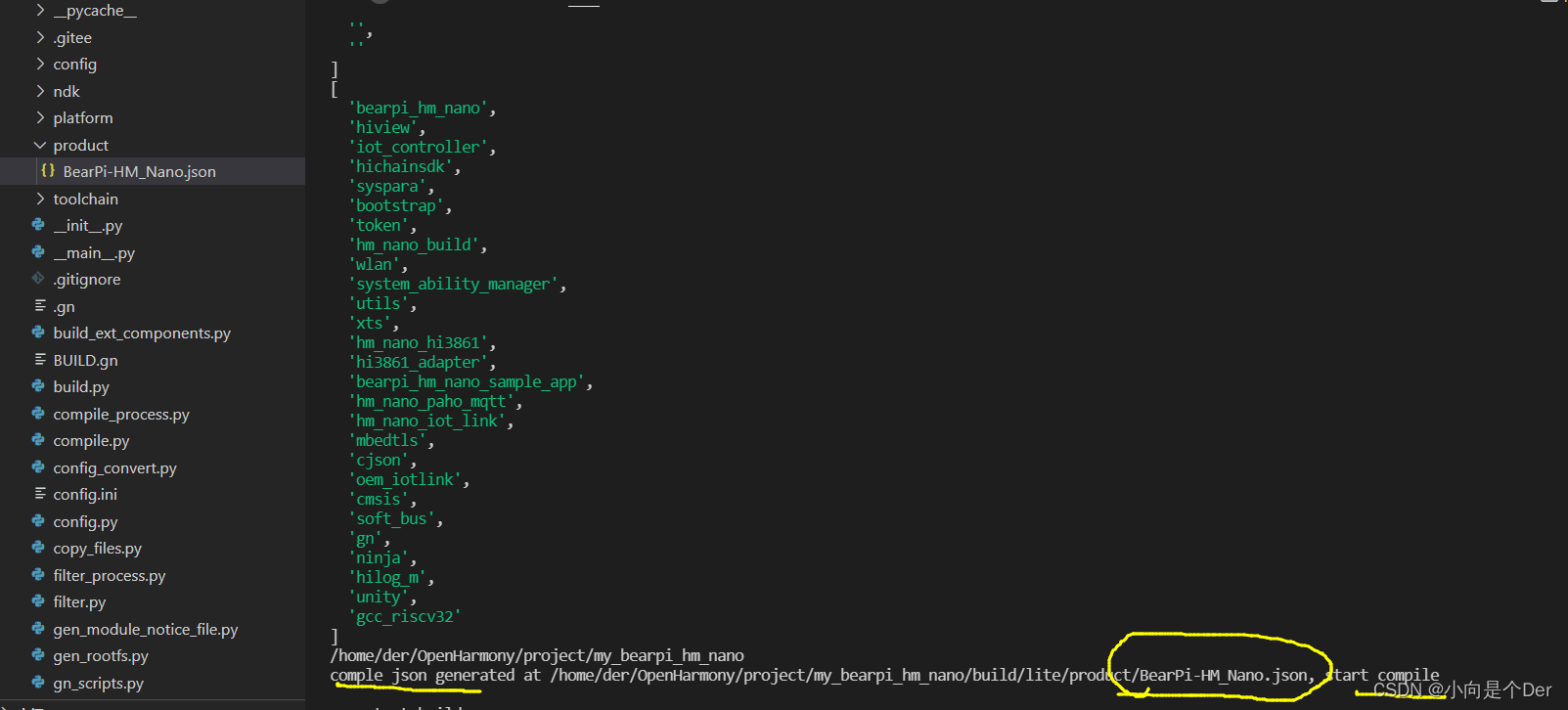The image size is (1568, 710).
Task: Open the config_convert.py file
Action: 115,468
